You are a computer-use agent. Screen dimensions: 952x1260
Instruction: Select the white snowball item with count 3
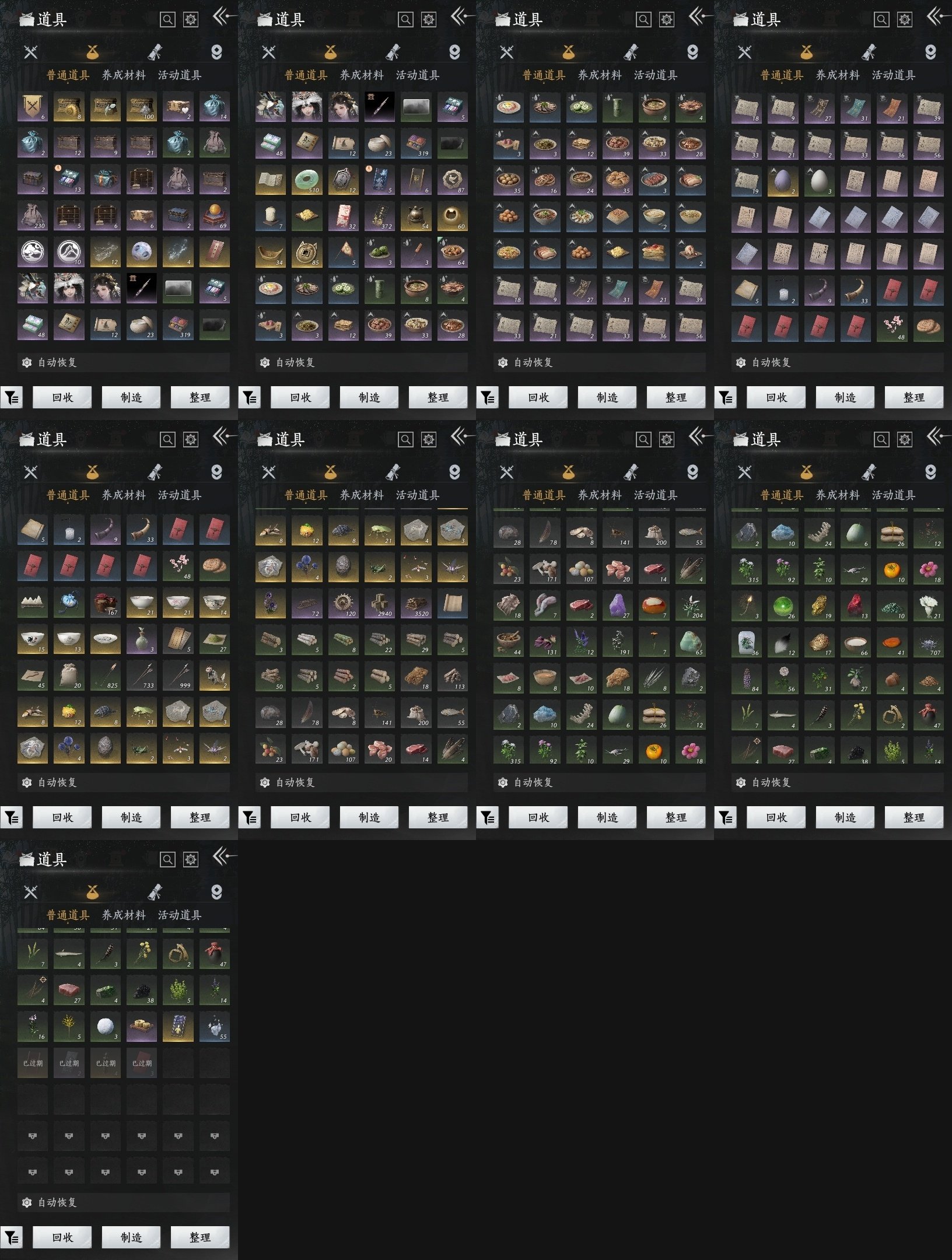coord(105,1027)
